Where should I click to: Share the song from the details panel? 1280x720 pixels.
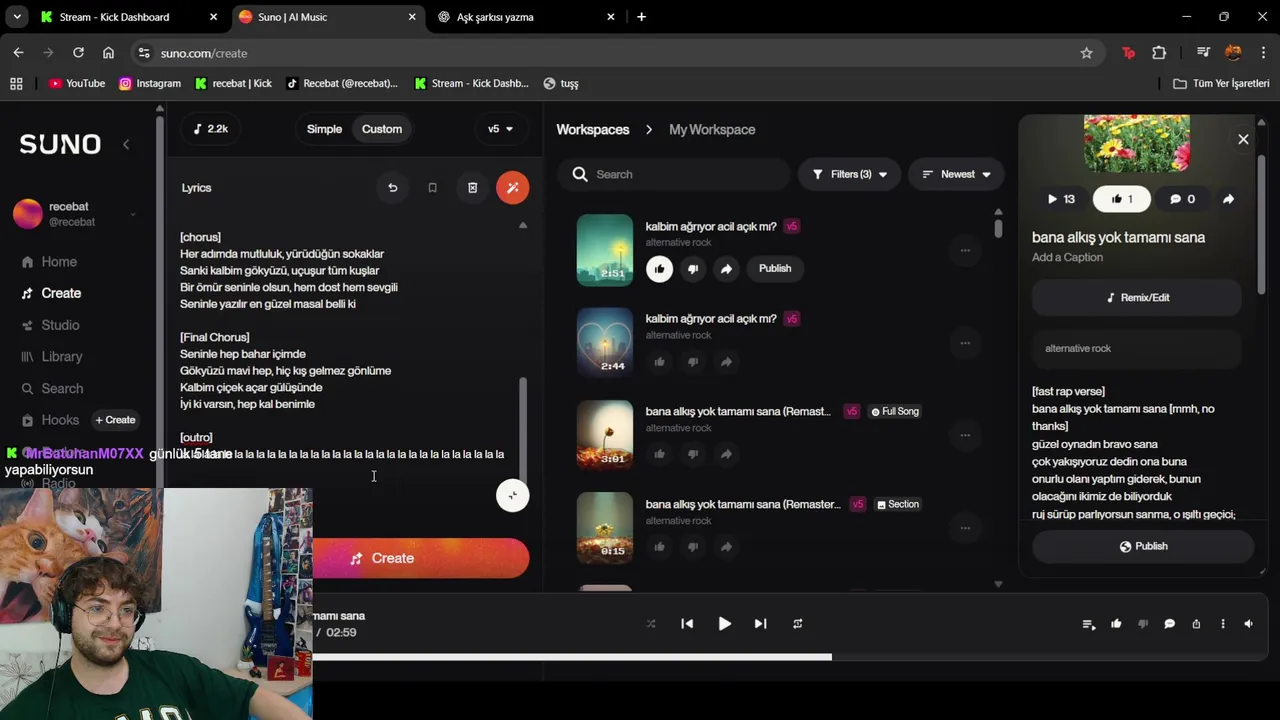(x=1228, y=199)
